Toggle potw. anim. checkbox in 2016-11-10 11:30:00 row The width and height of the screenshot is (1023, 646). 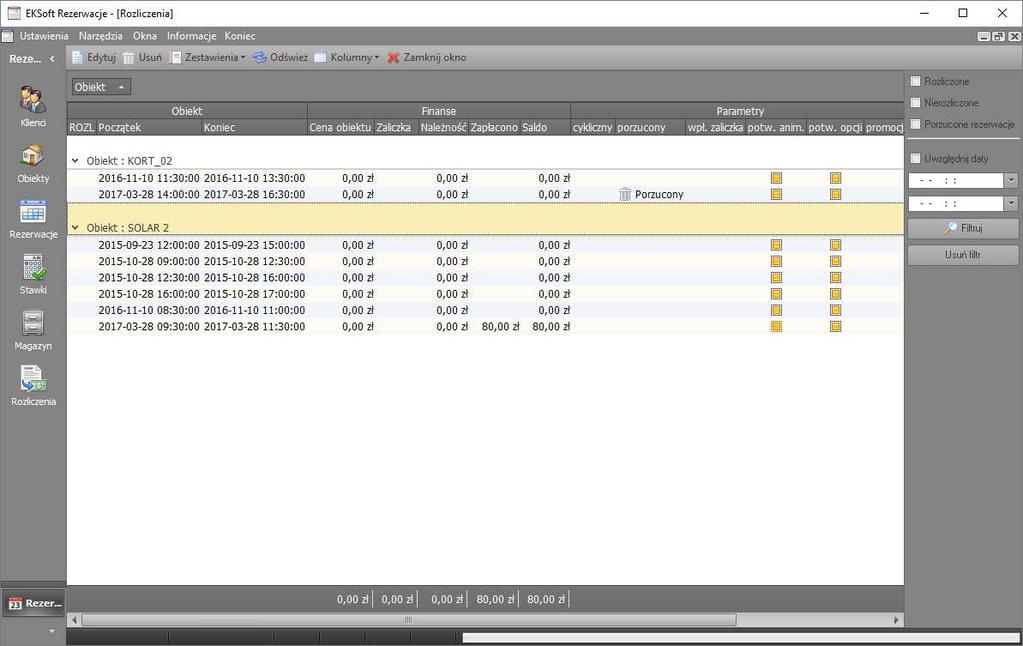776,178
